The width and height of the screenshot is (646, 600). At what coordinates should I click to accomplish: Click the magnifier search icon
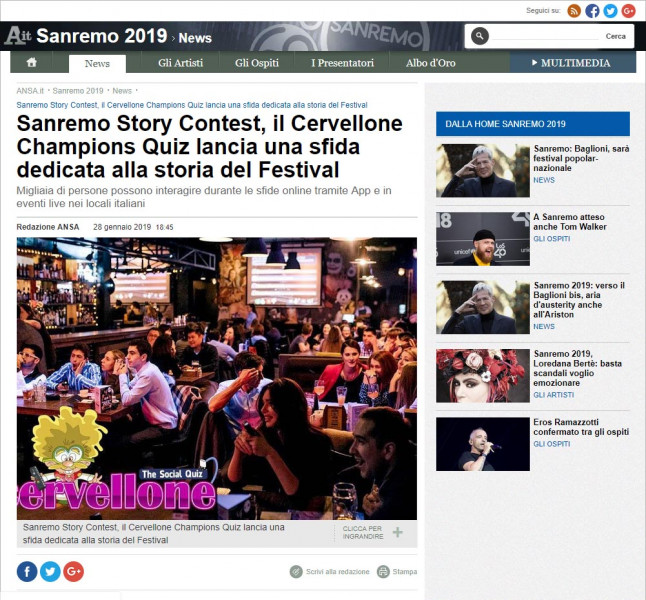[480, 36]
